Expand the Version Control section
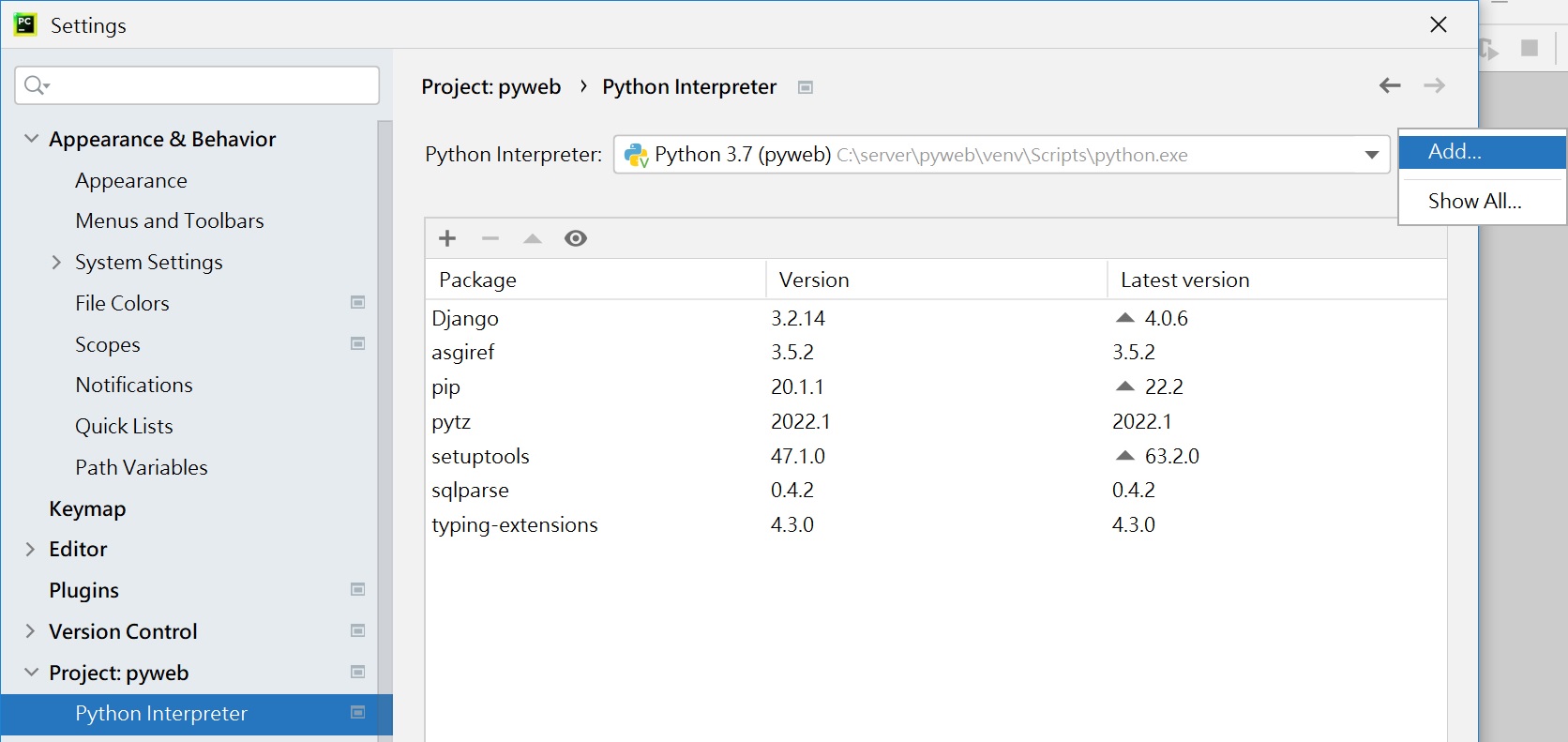The width and height of the screenshot is (1568, 742). pos(30,631)
